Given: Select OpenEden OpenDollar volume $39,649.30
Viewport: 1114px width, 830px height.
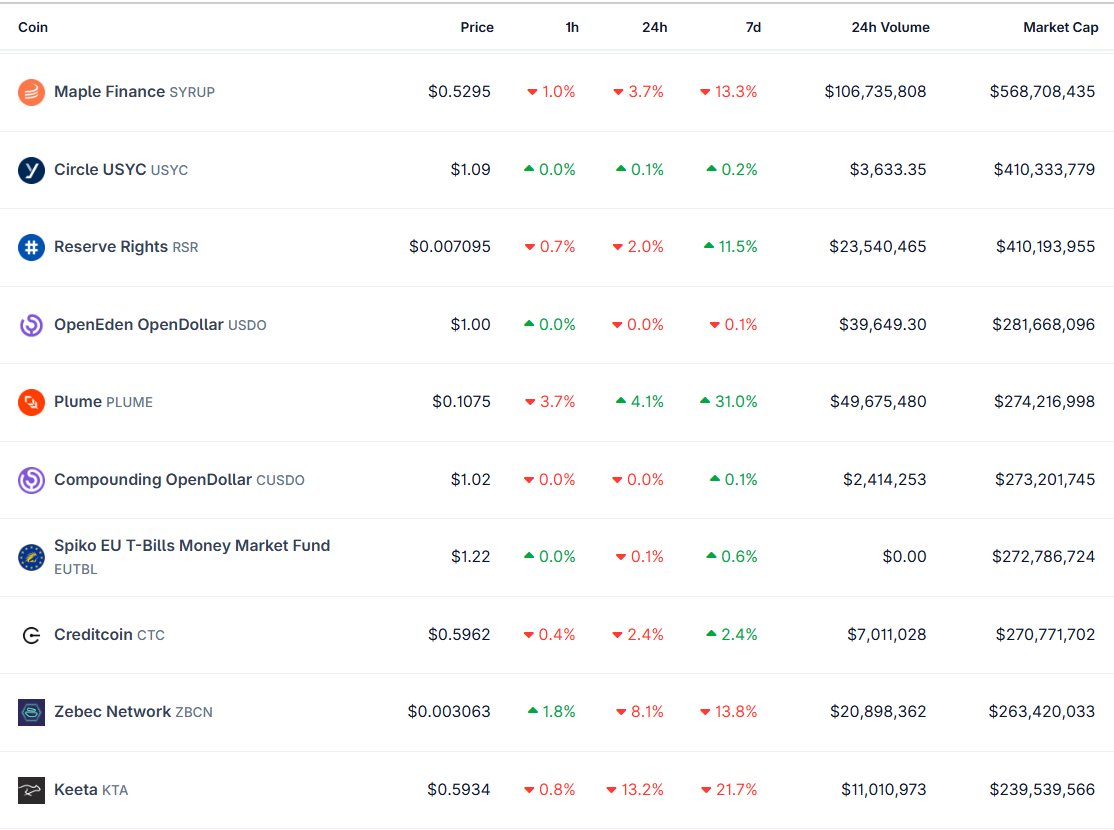Looking at the screenshot, I should pyautogui.click(x=882, y=325).
